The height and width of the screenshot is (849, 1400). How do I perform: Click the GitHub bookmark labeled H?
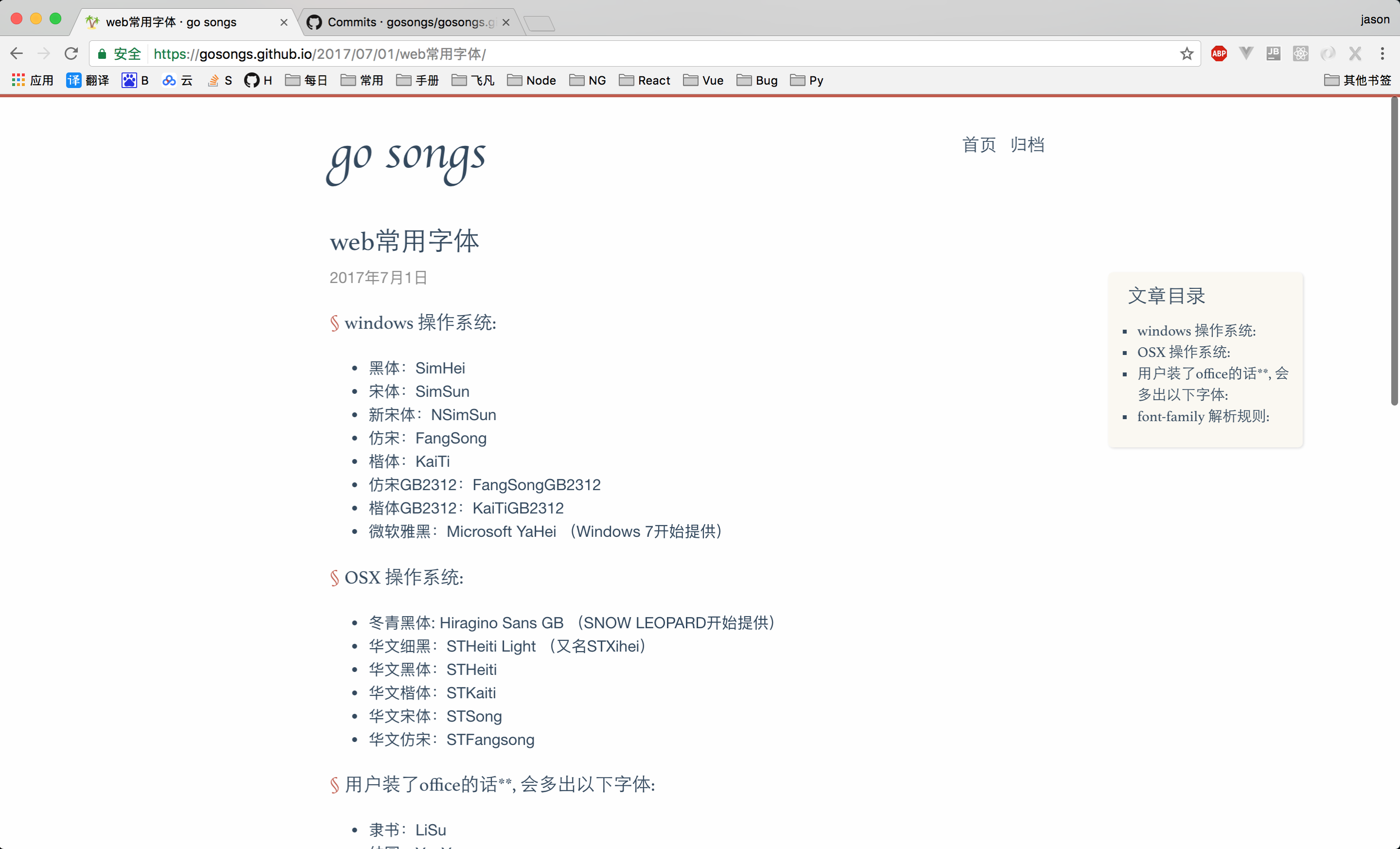258,80
